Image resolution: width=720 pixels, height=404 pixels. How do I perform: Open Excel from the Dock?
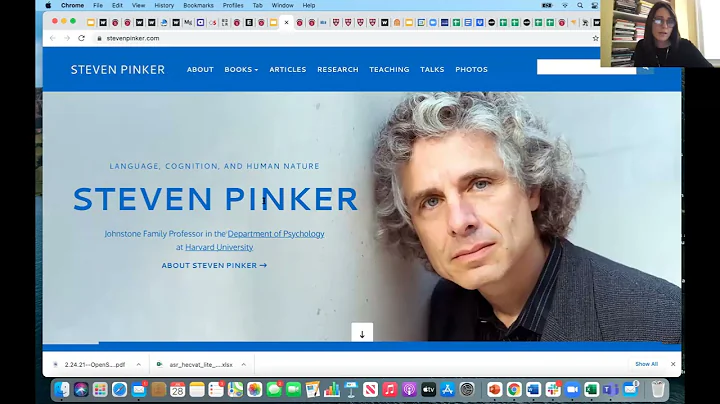point(591,389)
